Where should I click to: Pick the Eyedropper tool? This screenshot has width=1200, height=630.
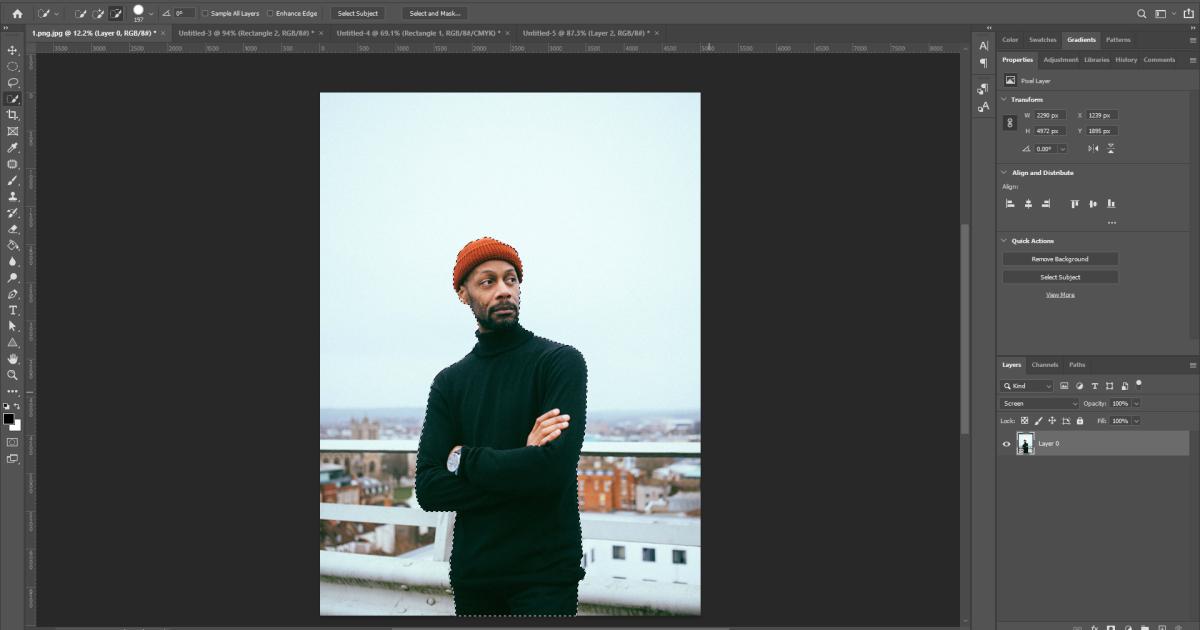(x=13, y=148)
